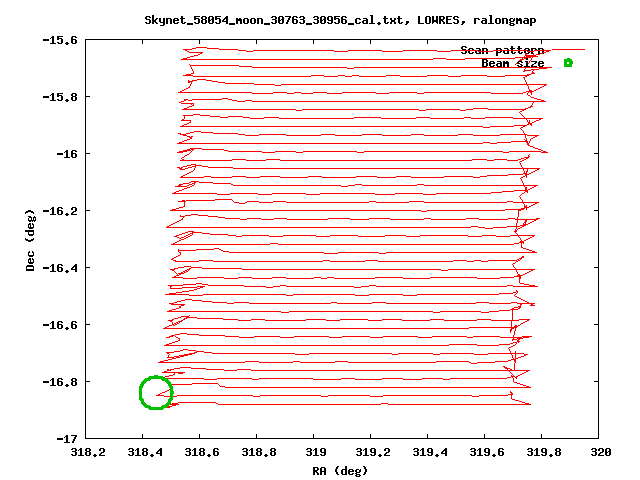Screen dimensions: 640x480
Task: Click the x-axis tick label 319.4
Action: (430, 452)
